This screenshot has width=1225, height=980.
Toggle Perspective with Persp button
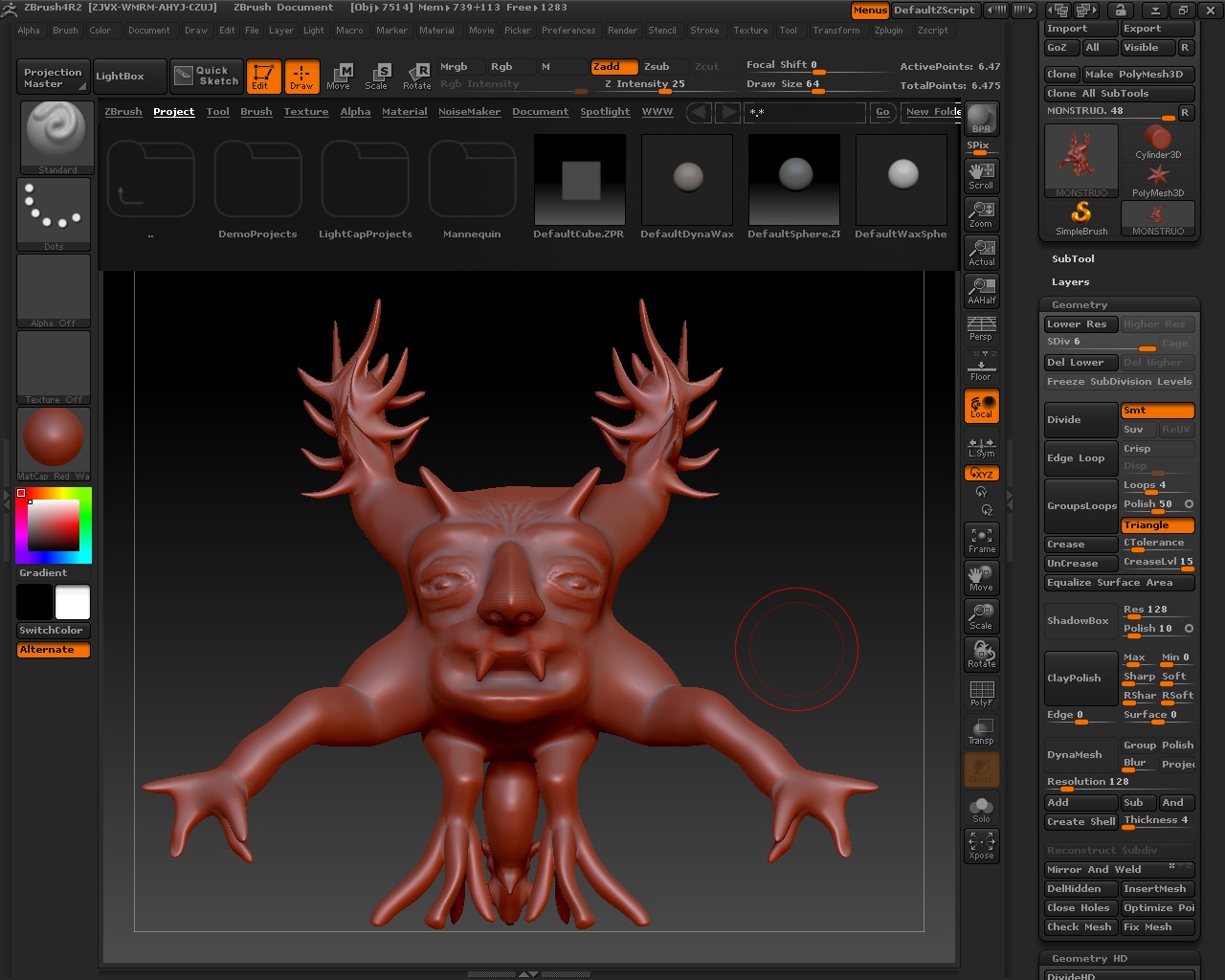point(981,328)
